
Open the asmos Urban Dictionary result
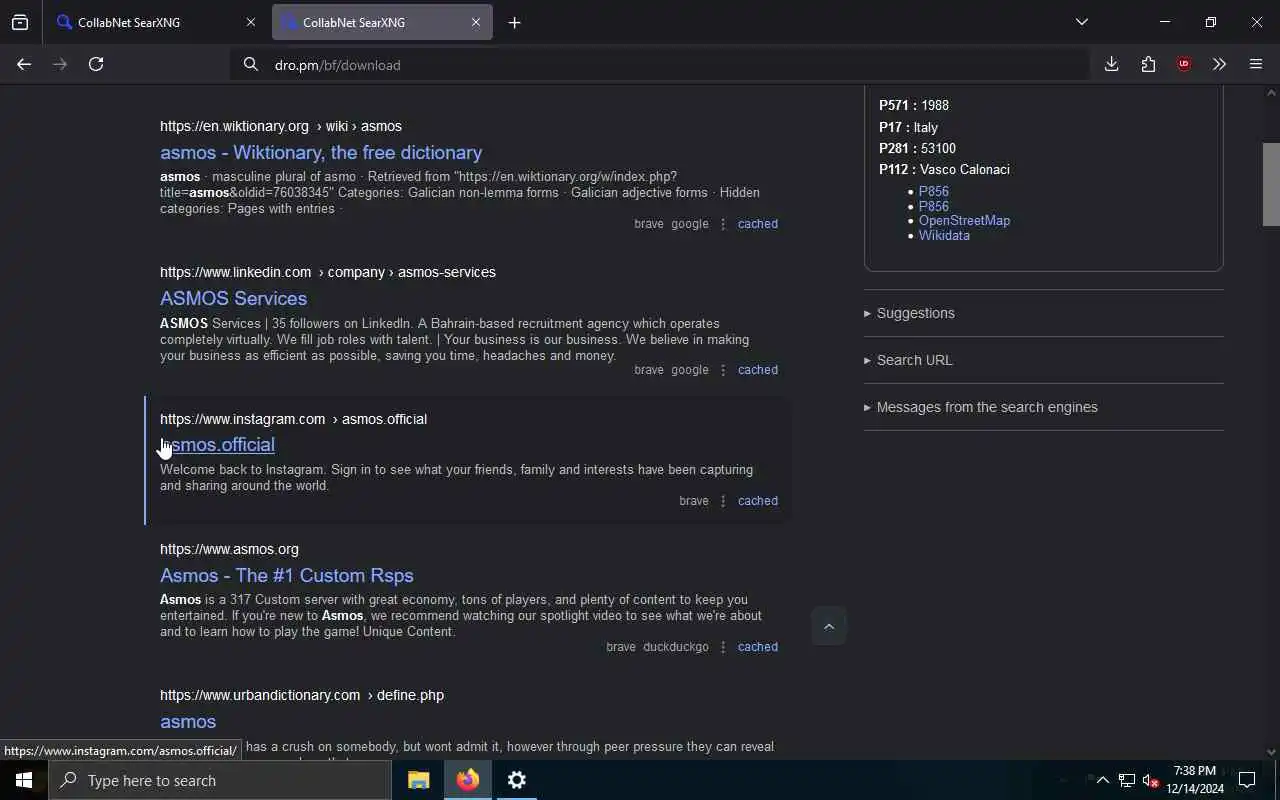click(x=188, y=721)
